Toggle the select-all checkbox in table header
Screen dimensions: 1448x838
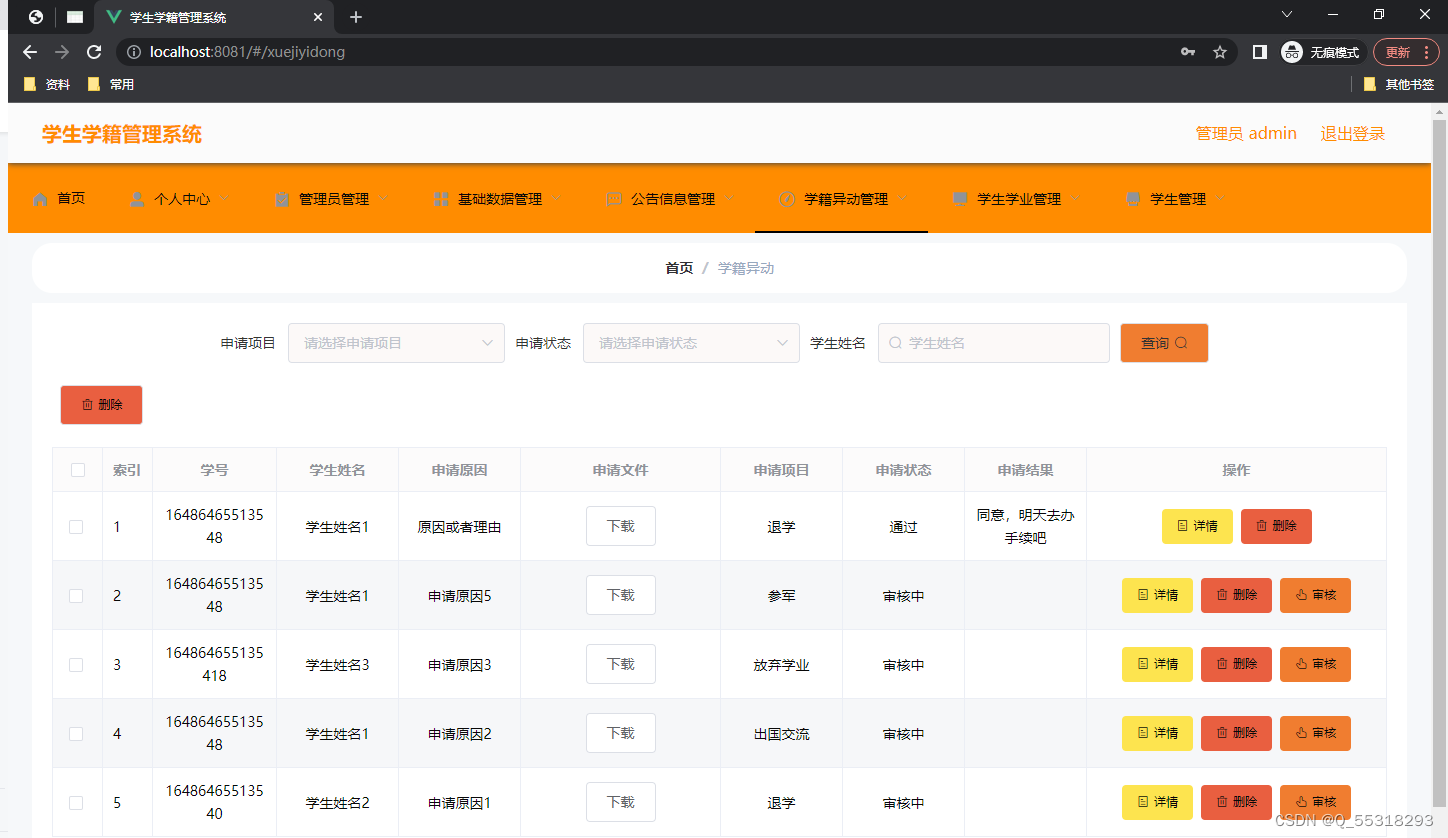click(78, 470)
